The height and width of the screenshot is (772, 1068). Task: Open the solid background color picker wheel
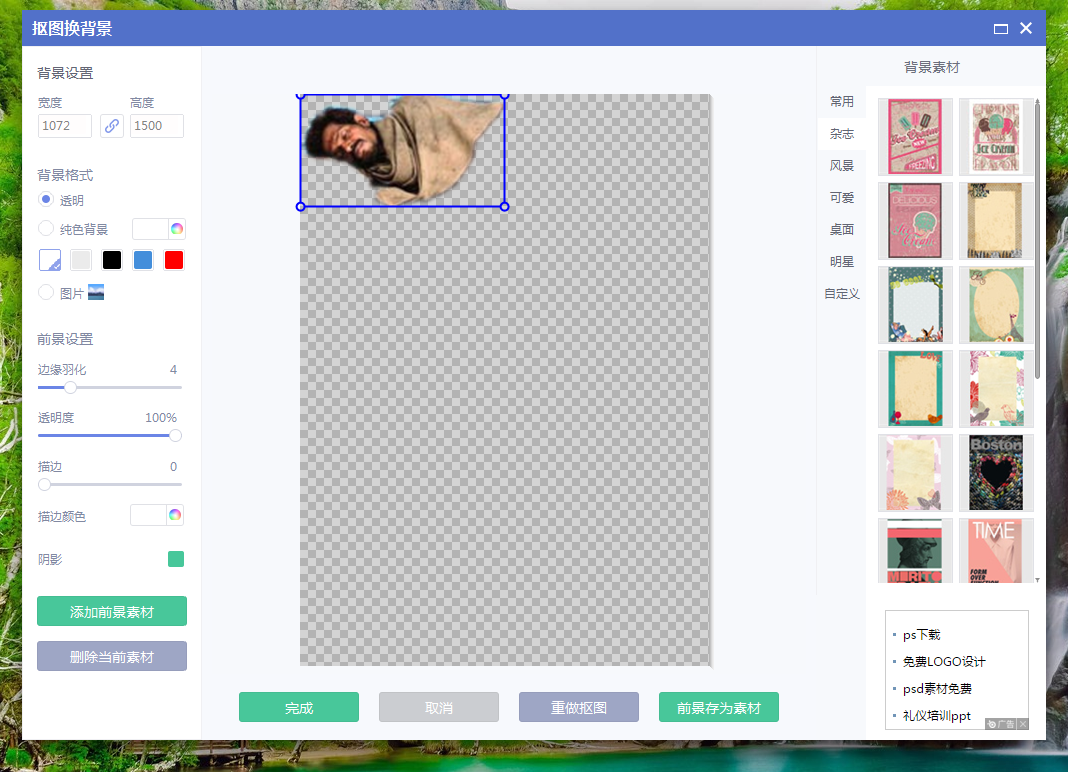(177, 229)
